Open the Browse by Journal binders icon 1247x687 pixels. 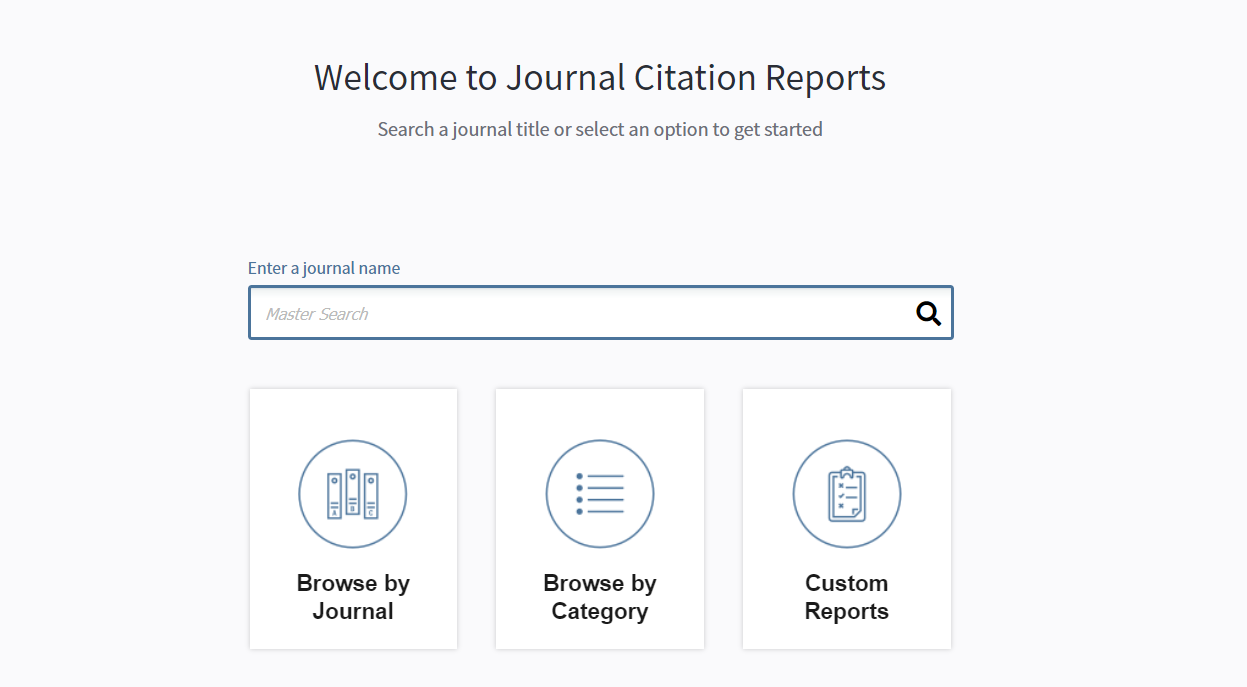[x=352, y=494]
